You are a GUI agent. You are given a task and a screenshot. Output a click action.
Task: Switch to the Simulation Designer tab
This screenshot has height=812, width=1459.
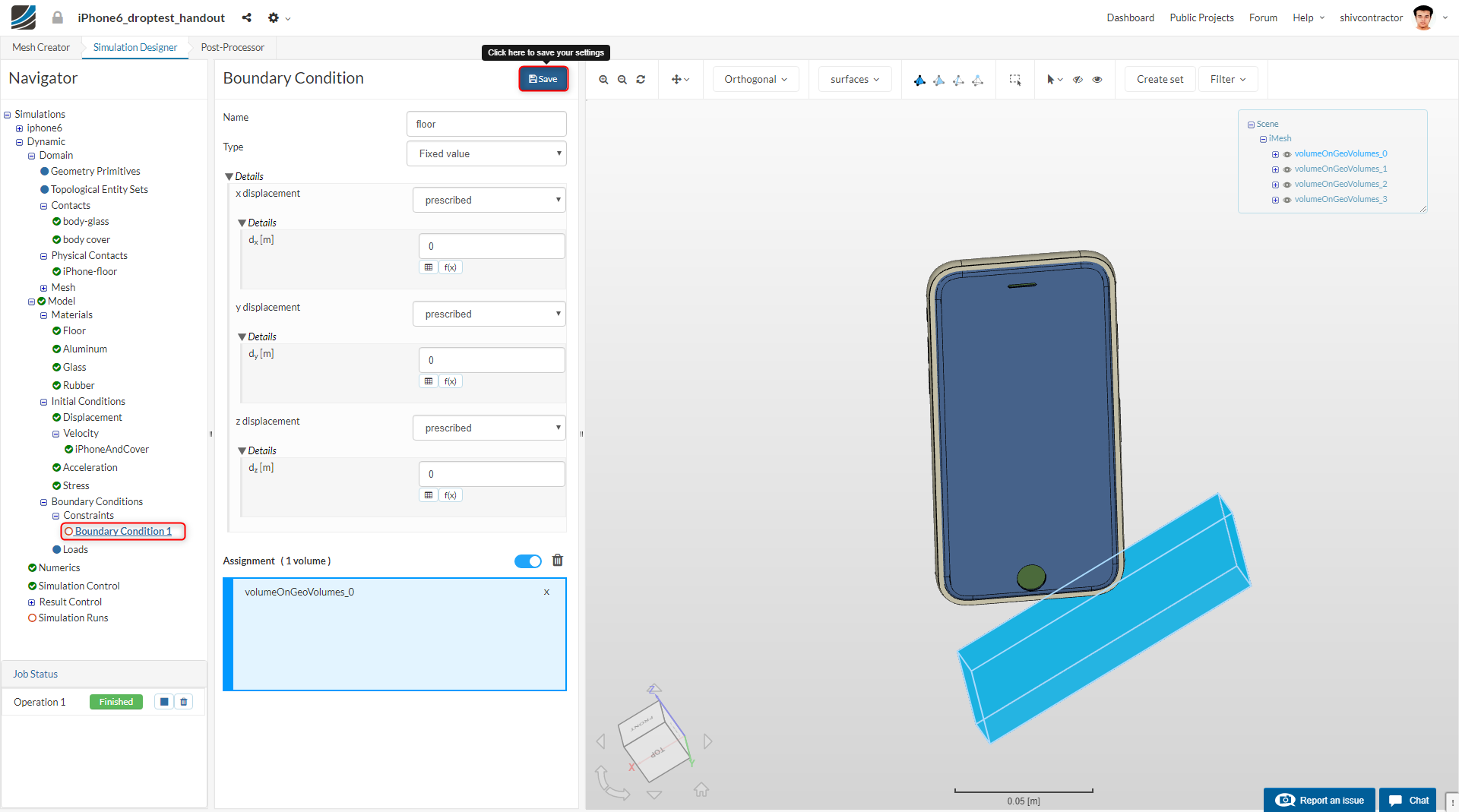point(135,47)
